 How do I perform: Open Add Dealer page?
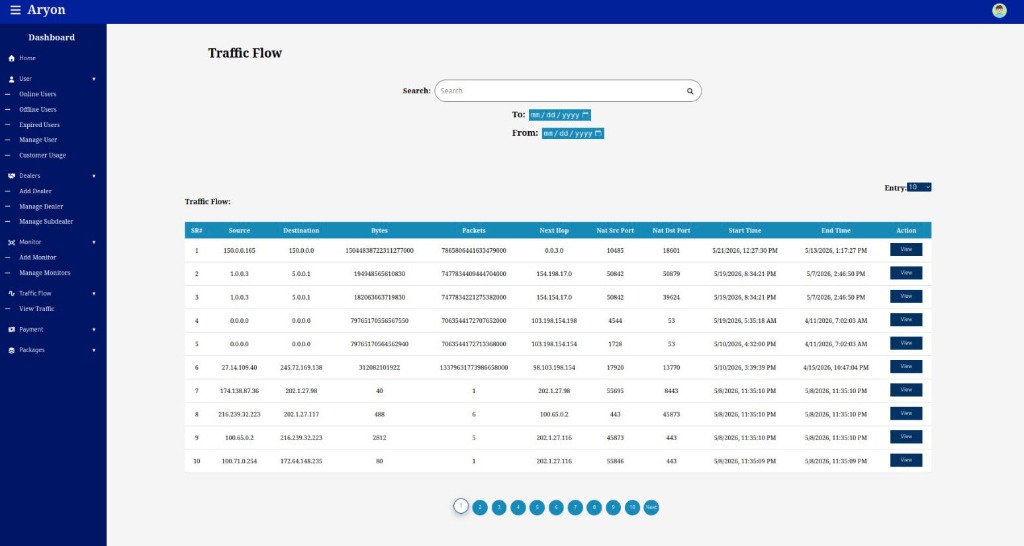[x=35, y=191]
